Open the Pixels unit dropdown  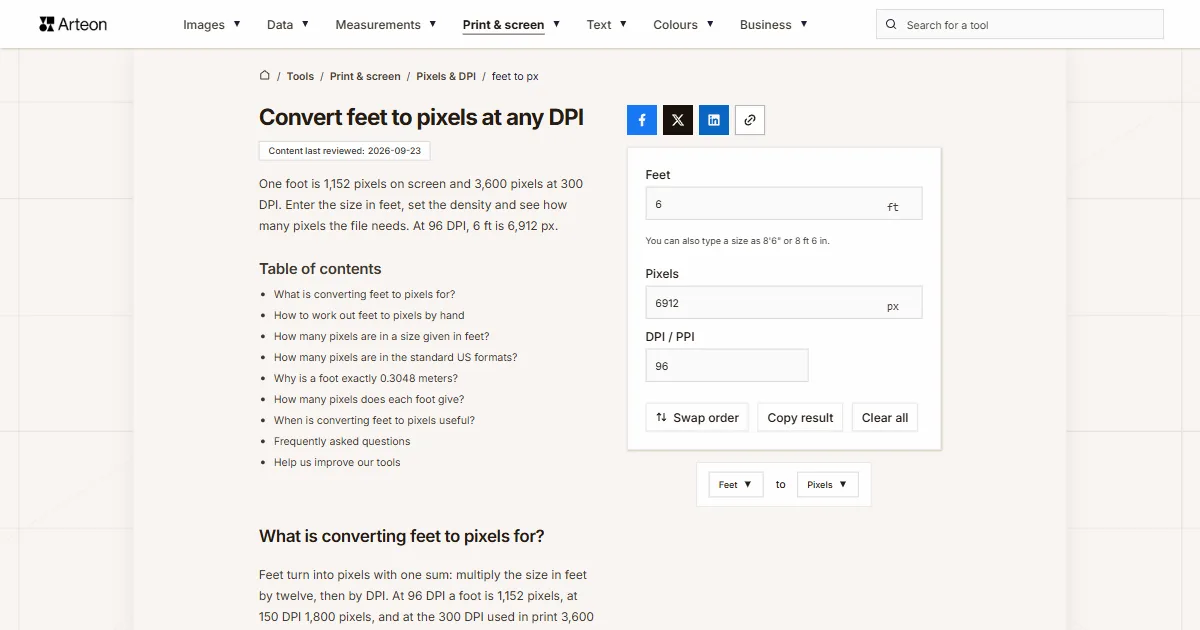click(x=827, y=485)
